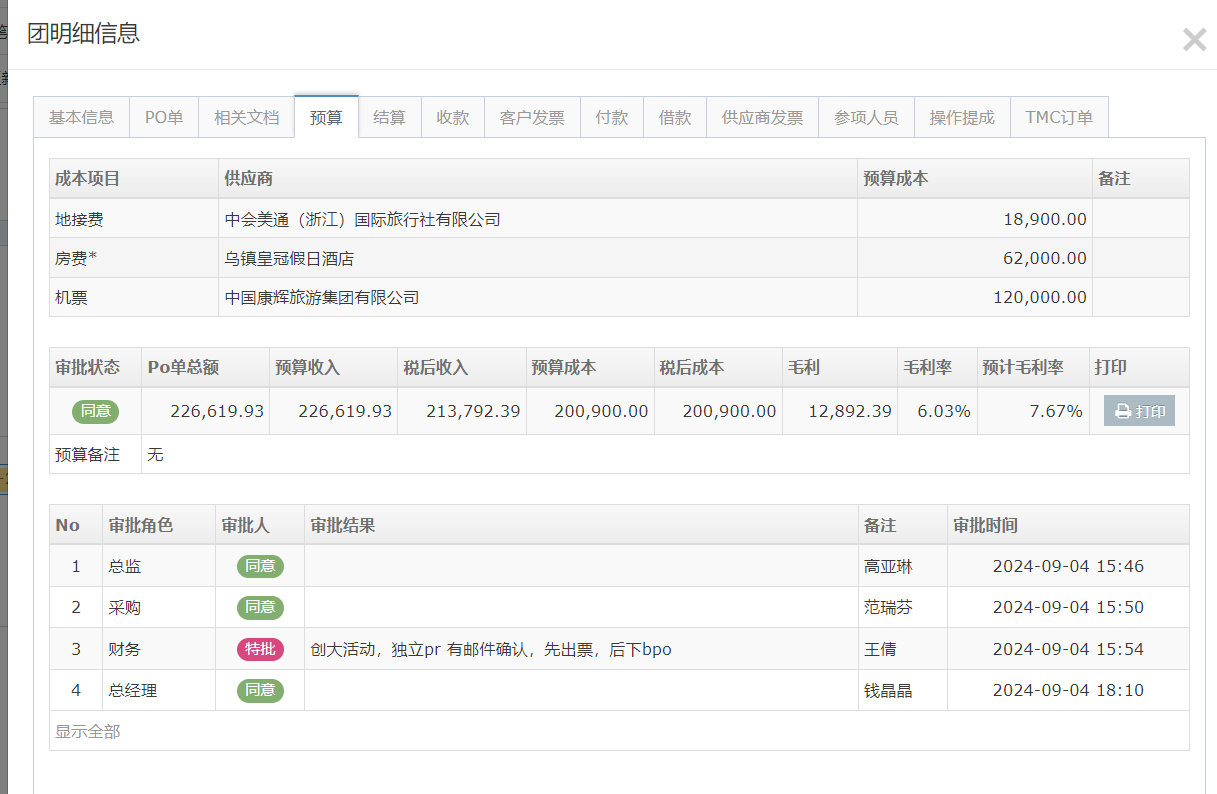View the 供应商发票 tab
The image size is (1217, 794).
click(x=762, y=117)
